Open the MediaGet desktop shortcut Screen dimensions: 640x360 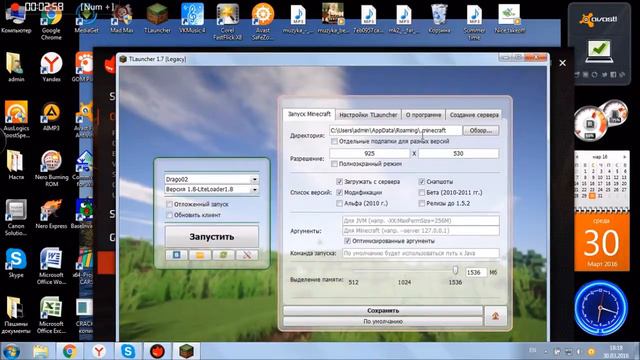tap(87, 18)
